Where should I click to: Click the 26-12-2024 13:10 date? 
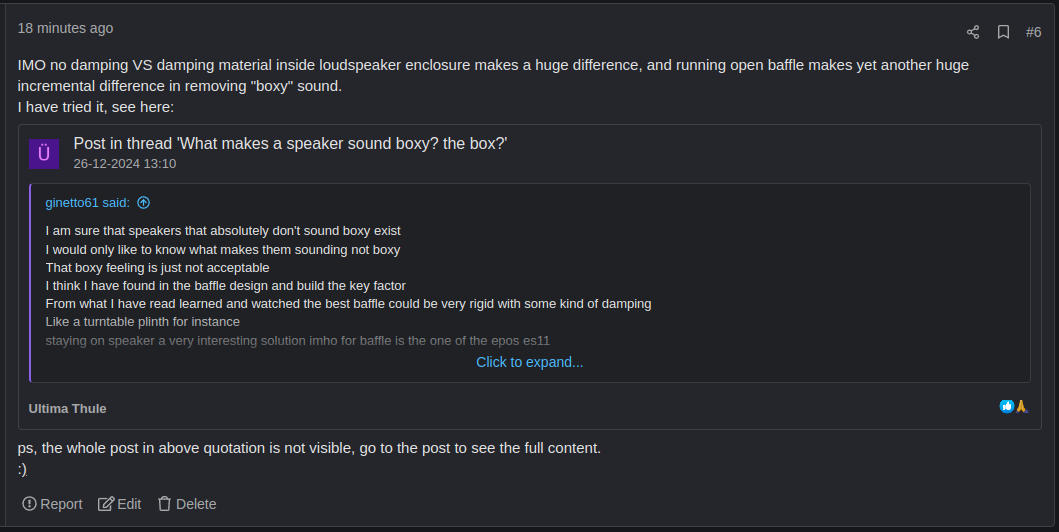125,163
